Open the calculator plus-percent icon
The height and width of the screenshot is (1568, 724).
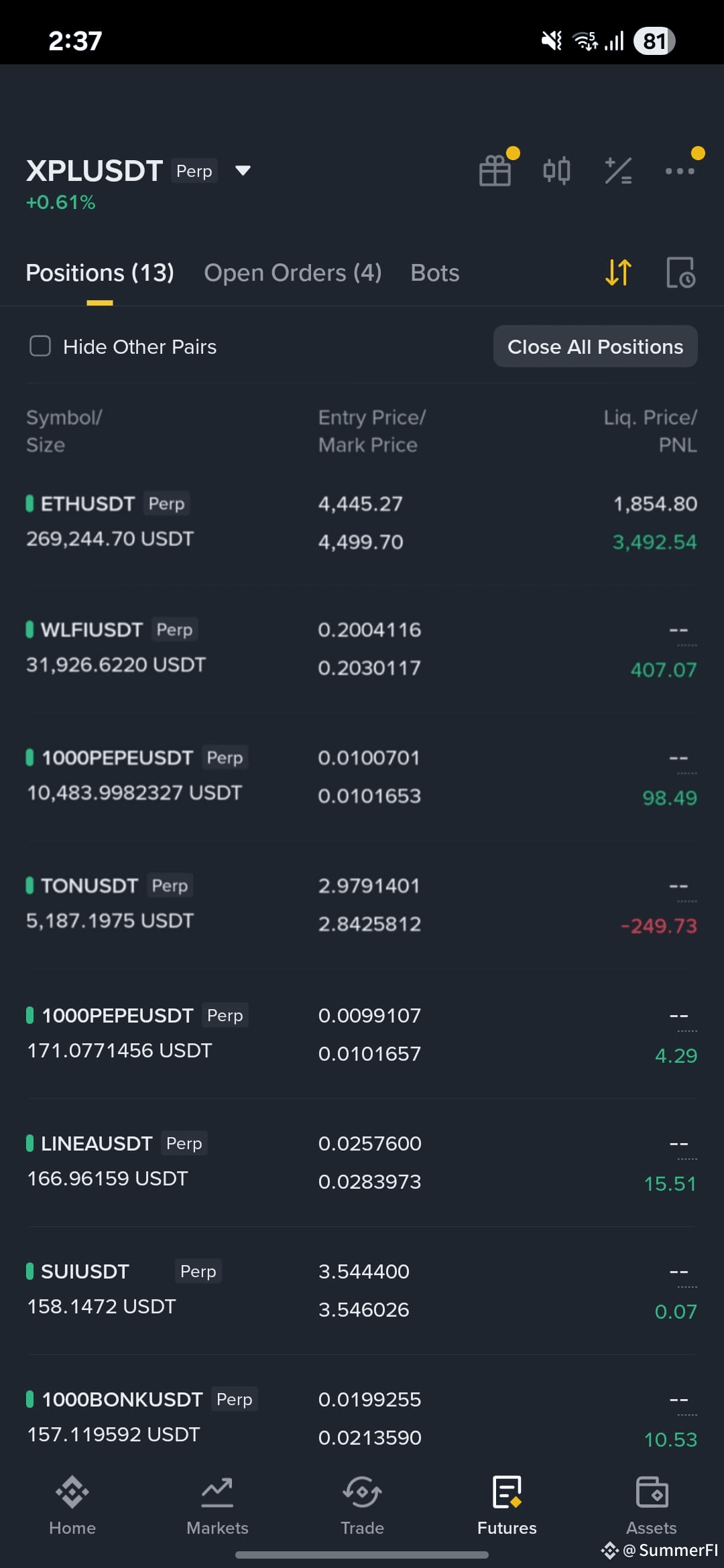[x=618, y=170]
